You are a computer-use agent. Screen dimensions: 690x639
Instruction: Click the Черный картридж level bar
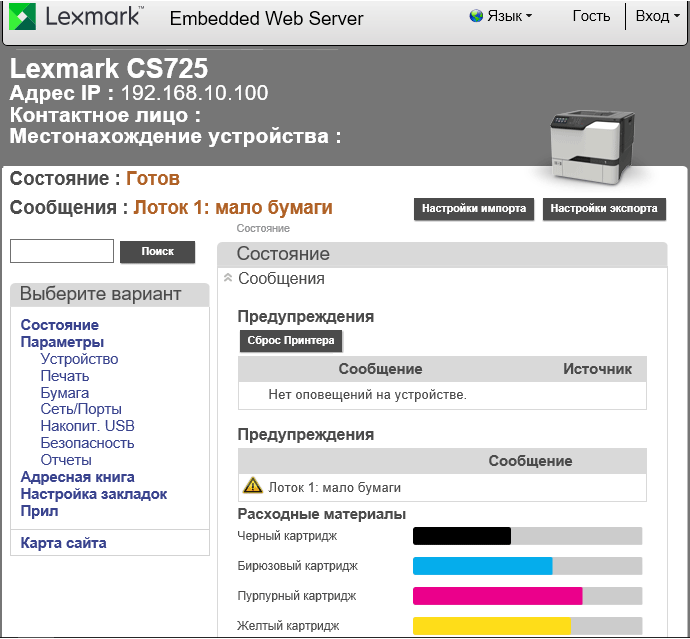point(527,536)
